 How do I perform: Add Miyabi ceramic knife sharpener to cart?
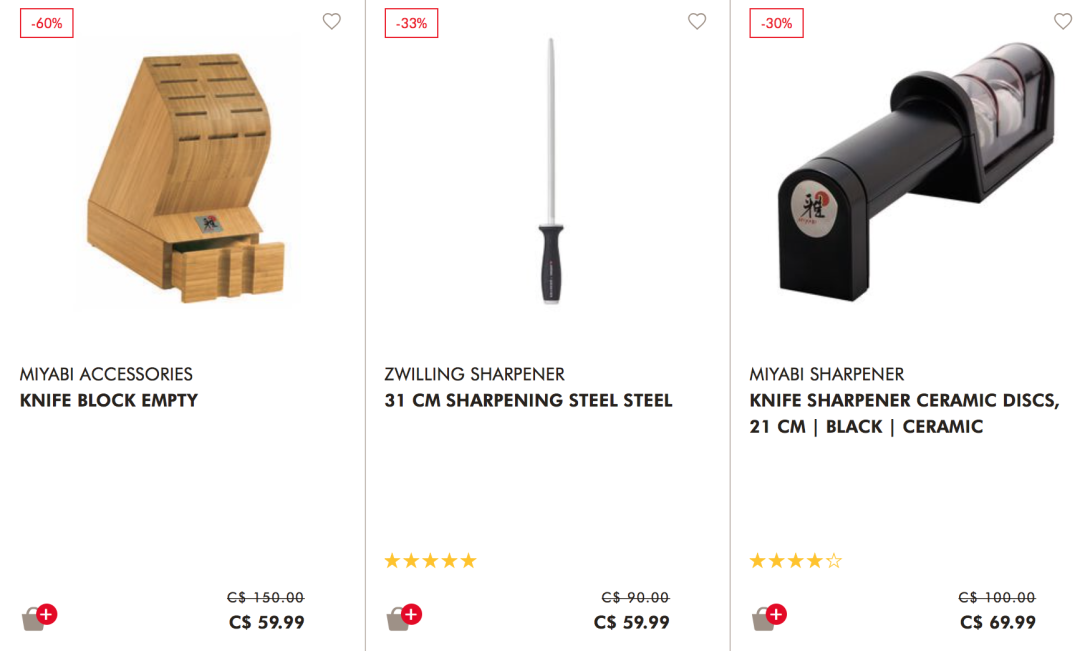(x=769, y=617)
